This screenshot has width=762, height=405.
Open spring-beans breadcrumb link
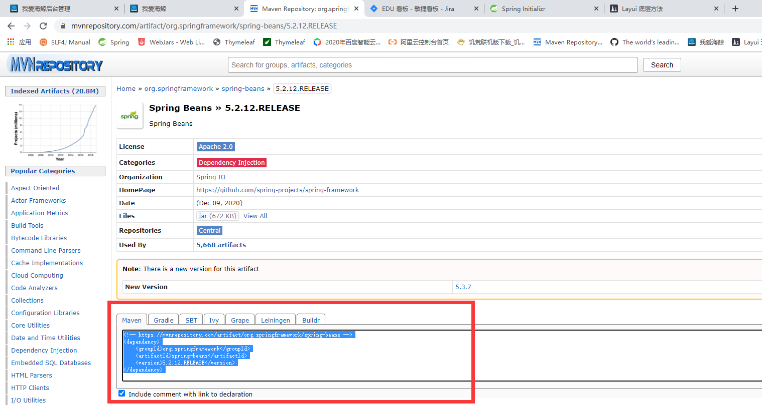click(242, 88)
